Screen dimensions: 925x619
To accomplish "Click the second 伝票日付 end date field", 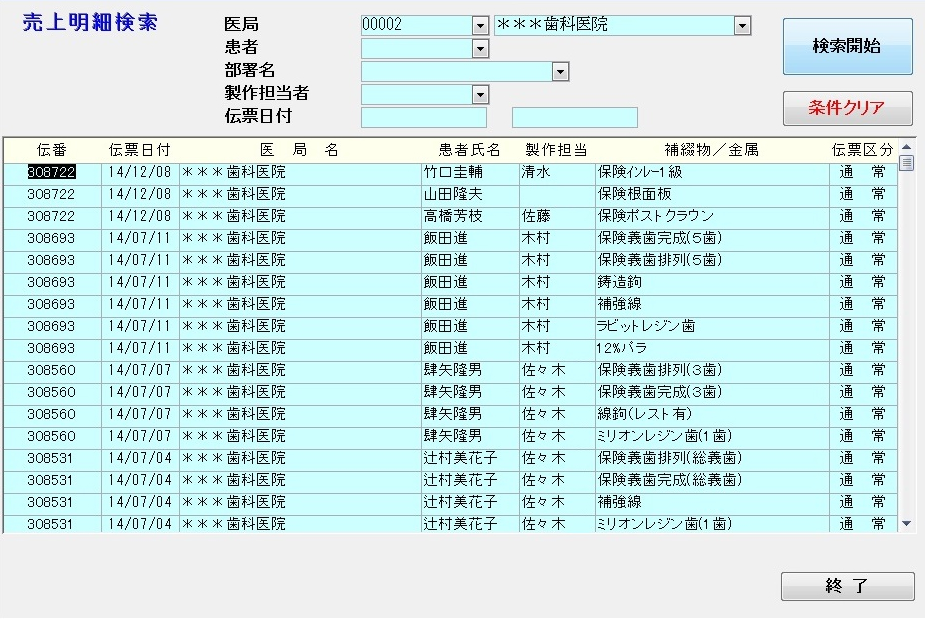I will [574, 118].
